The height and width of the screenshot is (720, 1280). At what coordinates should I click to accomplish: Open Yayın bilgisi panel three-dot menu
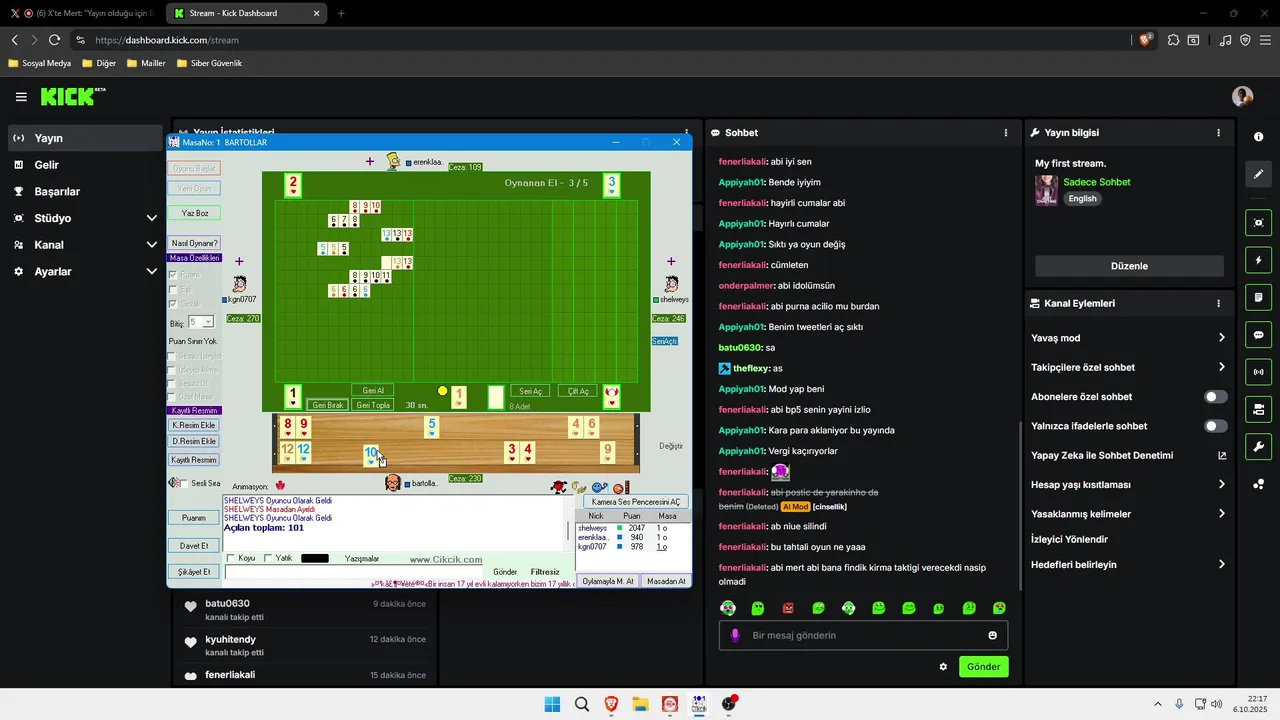pos(1218,132)
